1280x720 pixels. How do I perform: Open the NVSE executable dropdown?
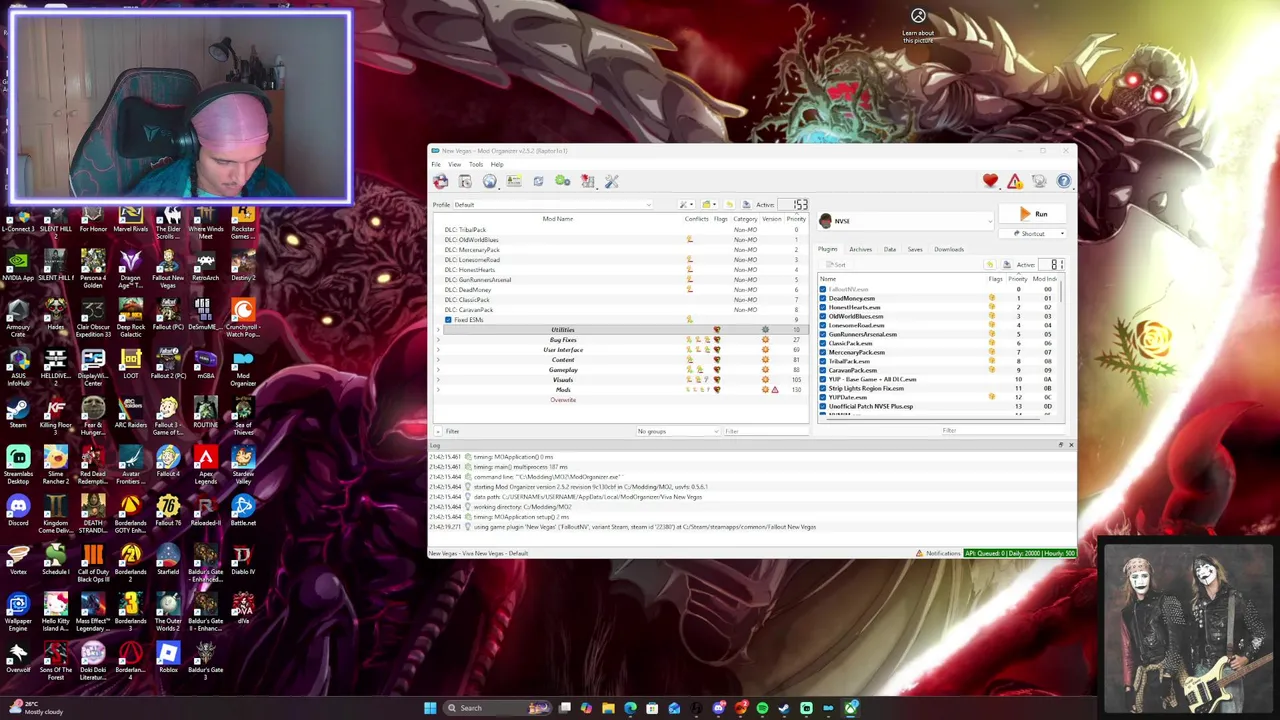click(x=906, y=221)
